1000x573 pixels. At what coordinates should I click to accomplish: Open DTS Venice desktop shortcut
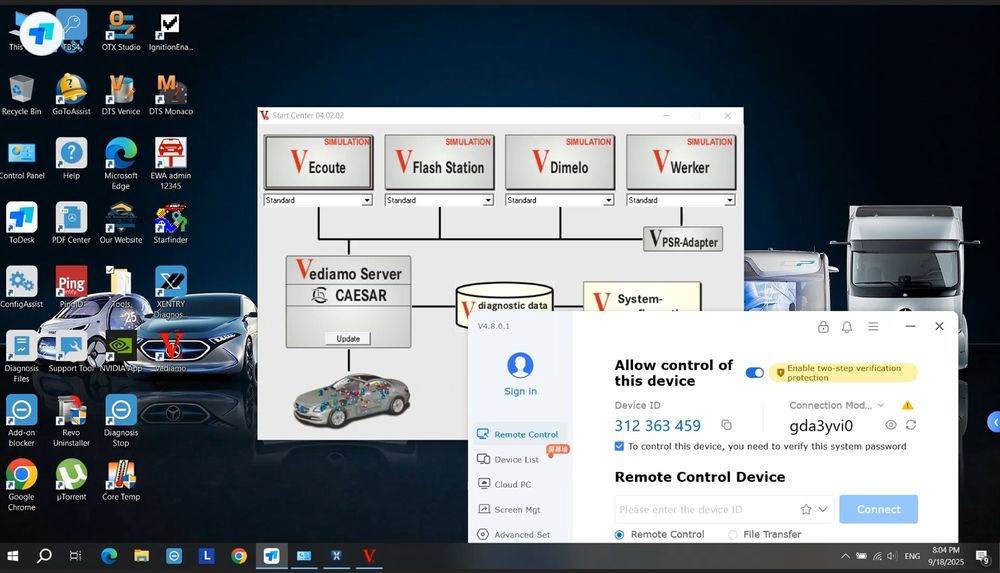[x=121, y=94]
